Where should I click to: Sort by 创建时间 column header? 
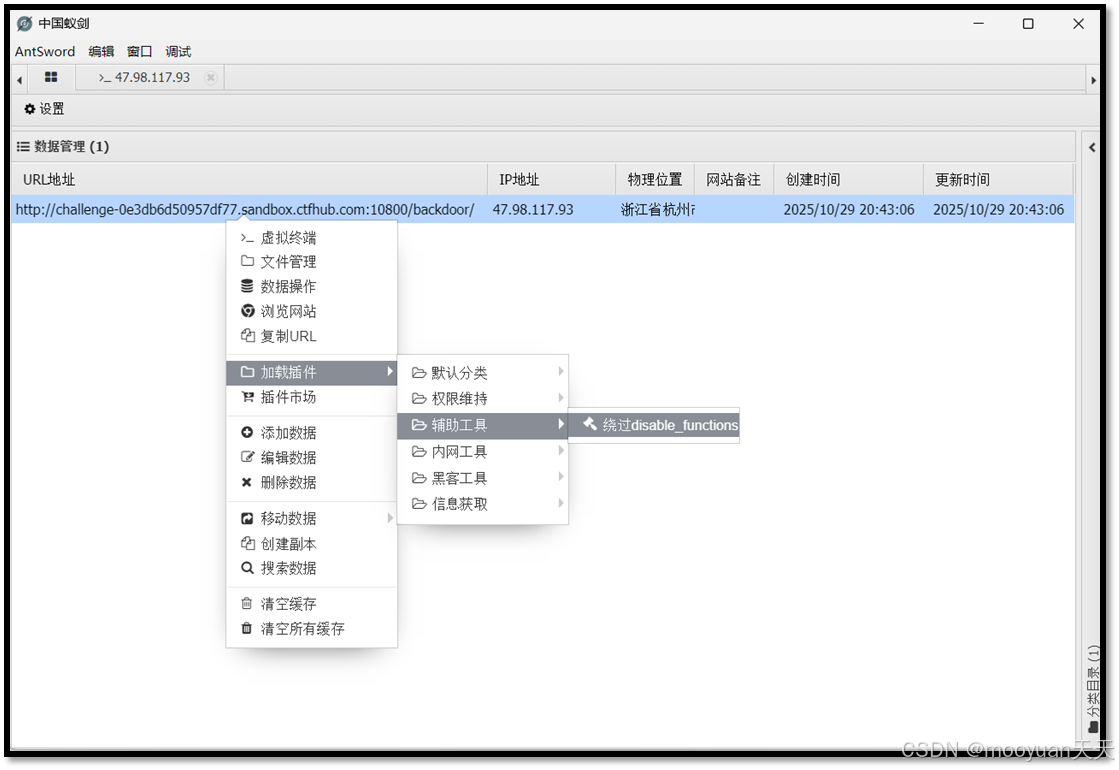(849, 180)
